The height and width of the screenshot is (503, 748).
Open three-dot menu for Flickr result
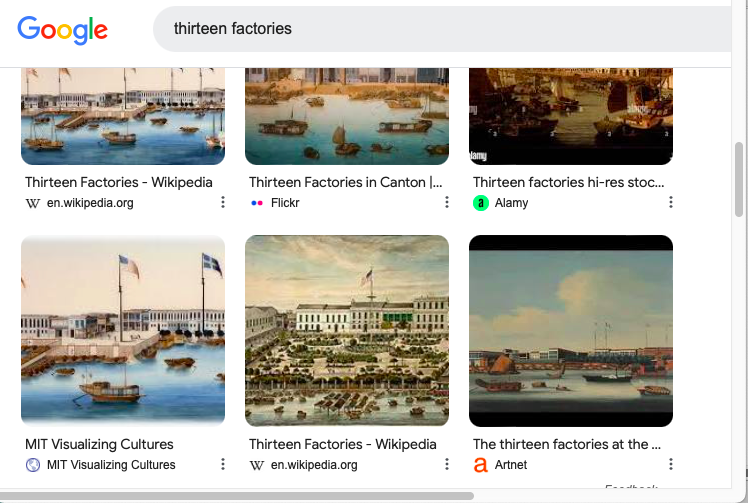[447, 203]
